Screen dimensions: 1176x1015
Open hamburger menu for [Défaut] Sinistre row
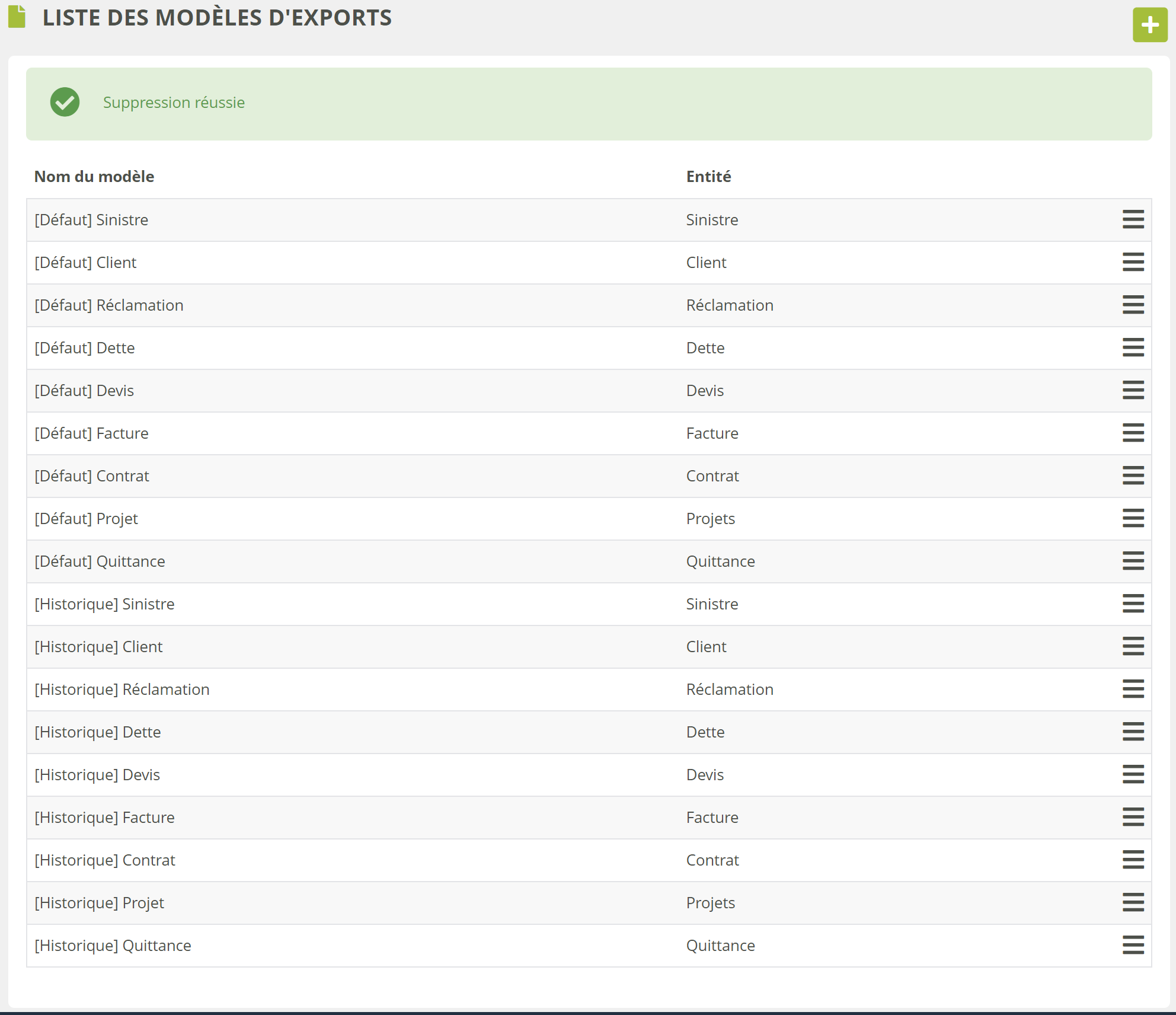[1133, 220]
